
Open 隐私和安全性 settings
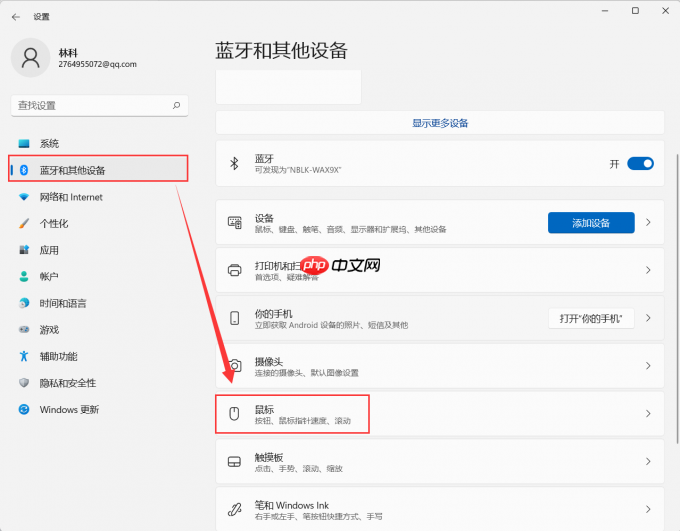coord(98,383)
